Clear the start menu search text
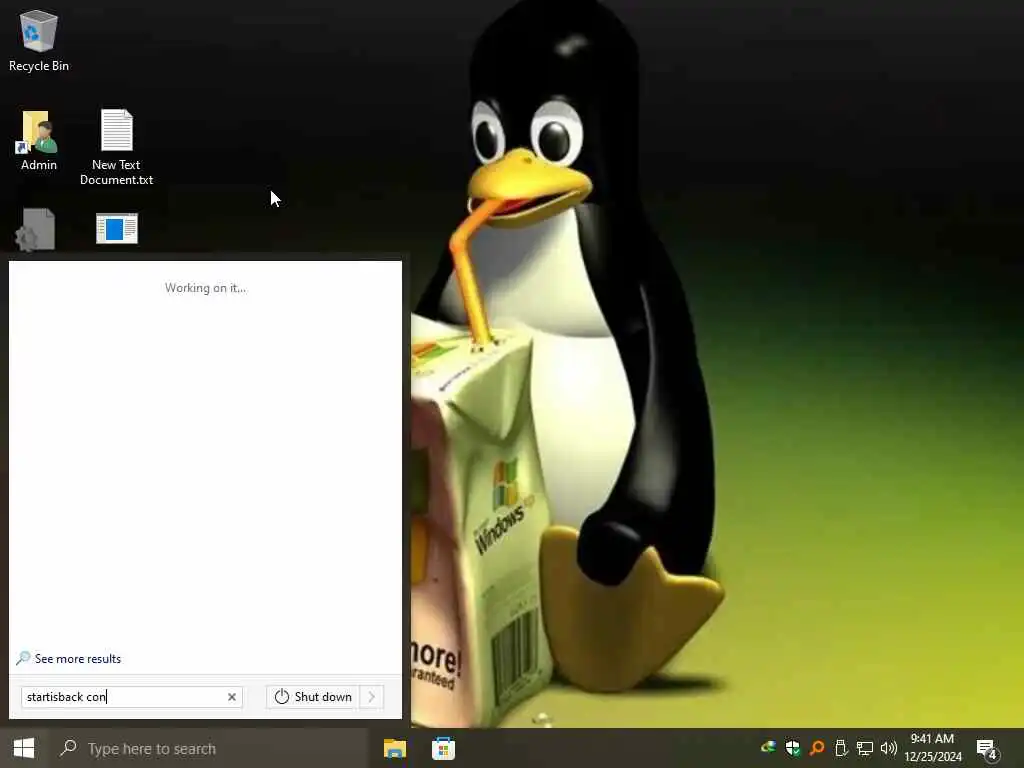 click(x=232, y=697)
